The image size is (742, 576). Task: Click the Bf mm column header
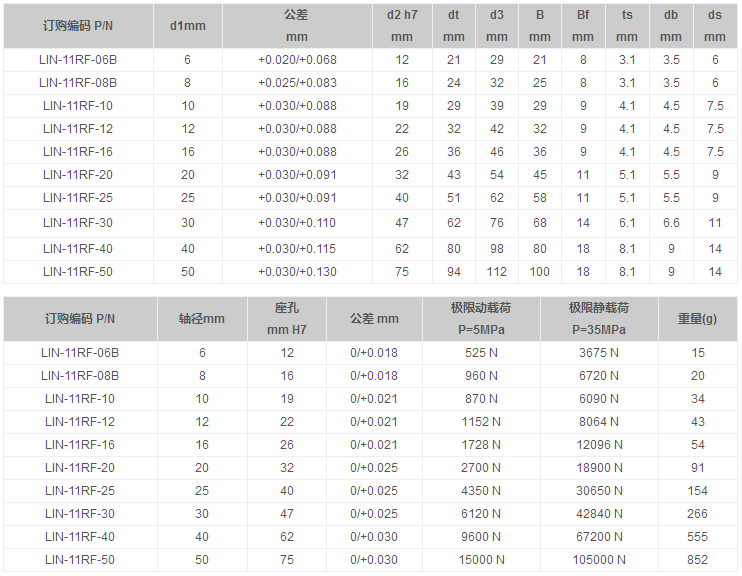coord(583,26)
